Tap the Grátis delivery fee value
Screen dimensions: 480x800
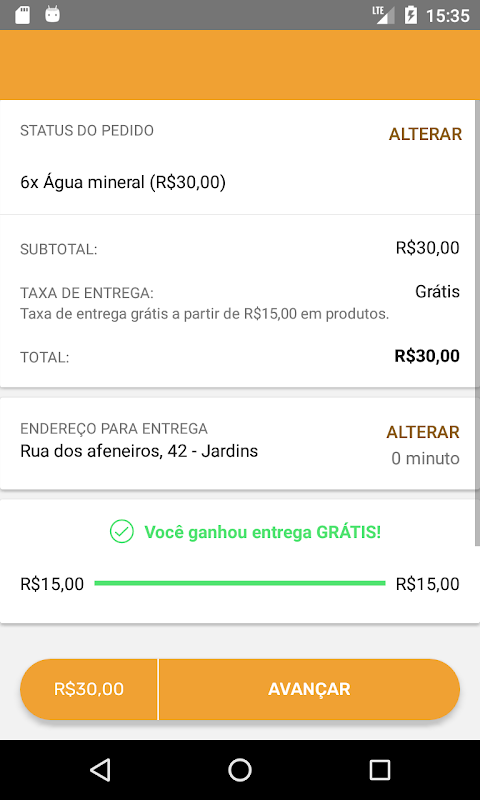(437, 292)
